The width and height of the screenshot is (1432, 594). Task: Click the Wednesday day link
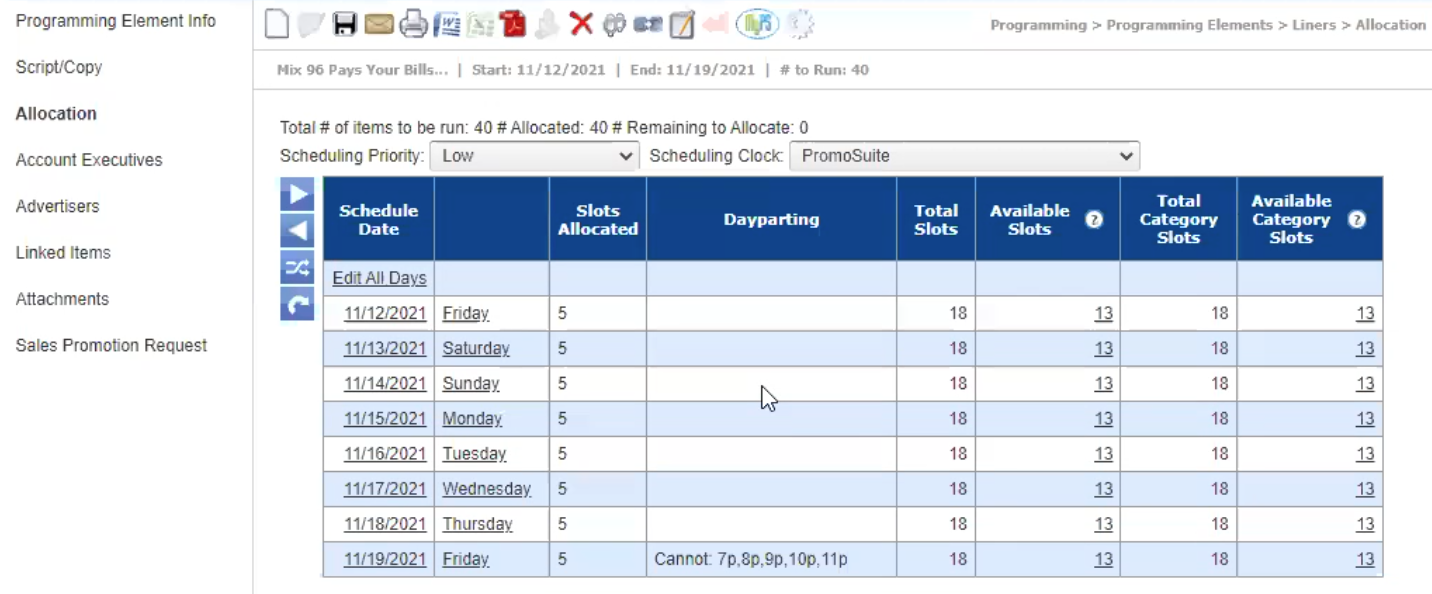[487, 489]
